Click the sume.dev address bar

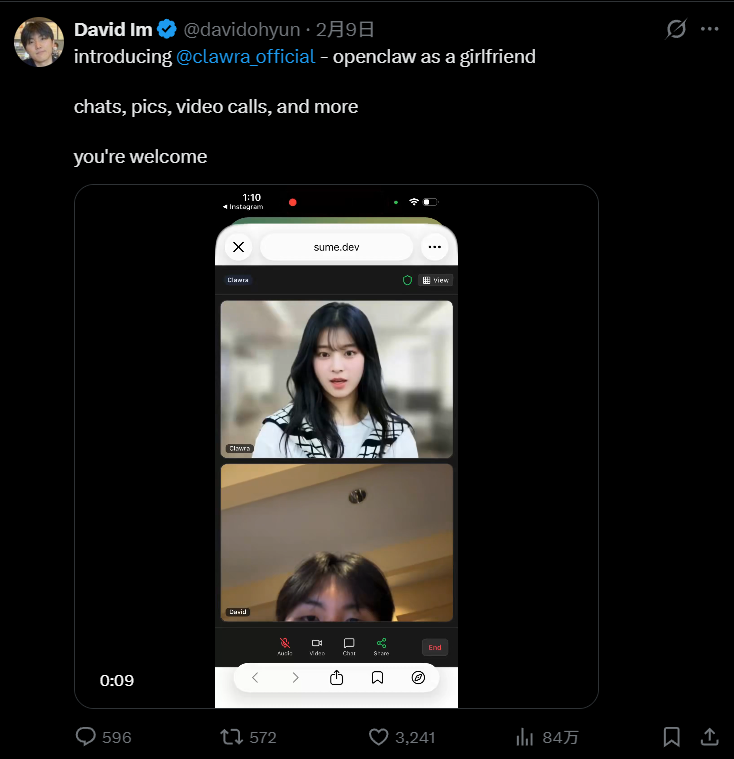pos(336,247)
